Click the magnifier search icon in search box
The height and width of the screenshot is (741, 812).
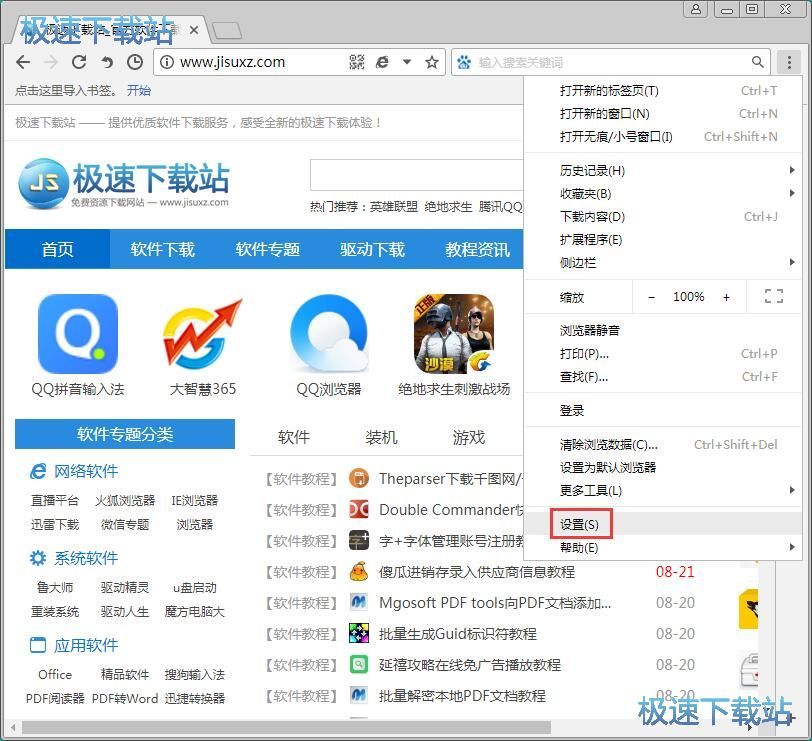pos(758,62)
